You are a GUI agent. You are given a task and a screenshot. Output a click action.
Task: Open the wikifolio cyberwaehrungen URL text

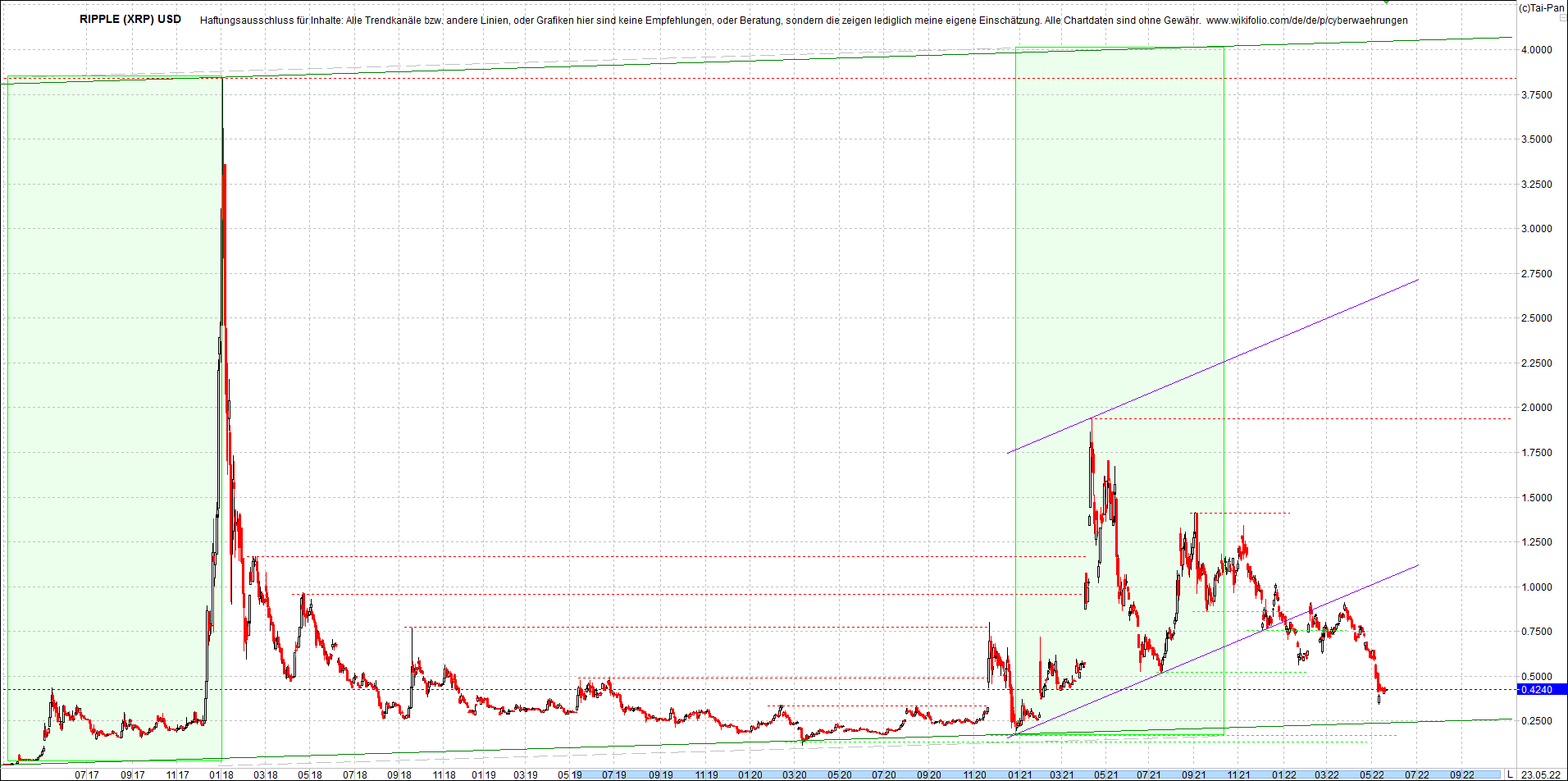coord(1306,20)
